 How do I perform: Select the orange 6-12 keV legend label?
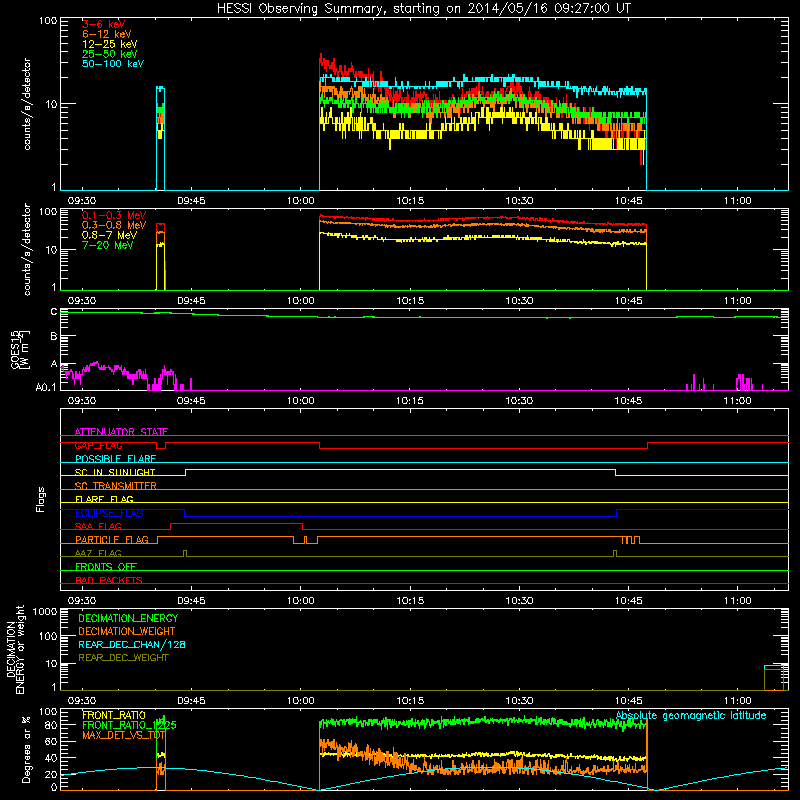107,34
